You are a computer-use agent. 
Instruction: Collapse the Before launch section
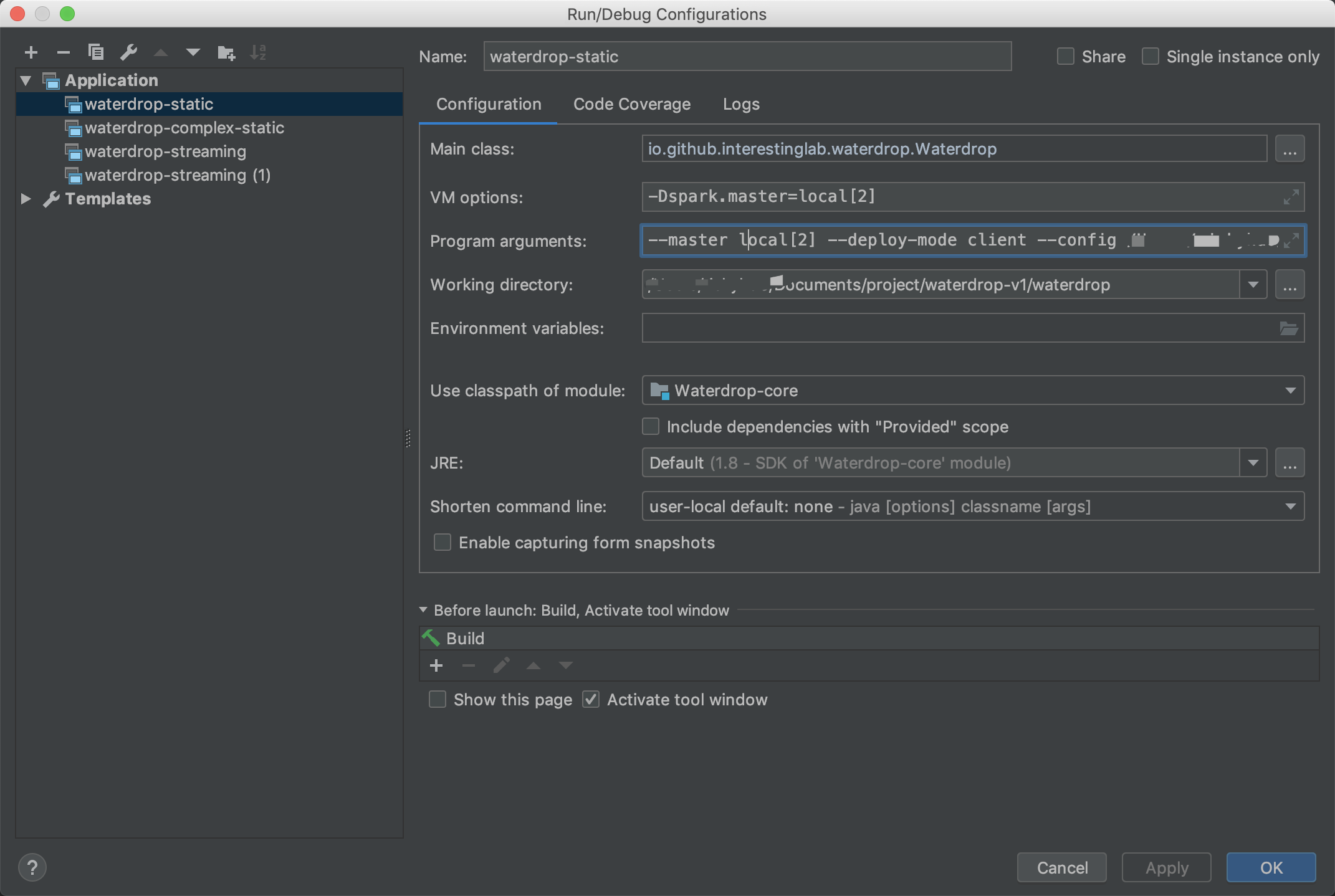point(423,610)
